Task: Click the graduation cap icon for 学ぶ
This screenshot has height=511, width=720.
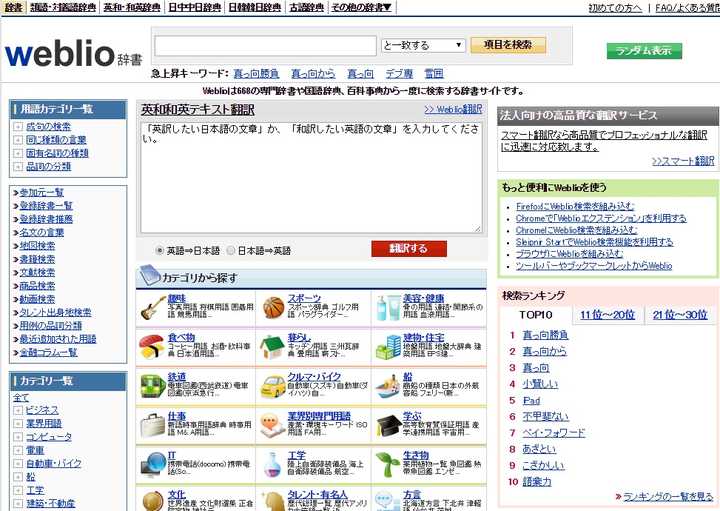Action: click(x=389, y=425)
